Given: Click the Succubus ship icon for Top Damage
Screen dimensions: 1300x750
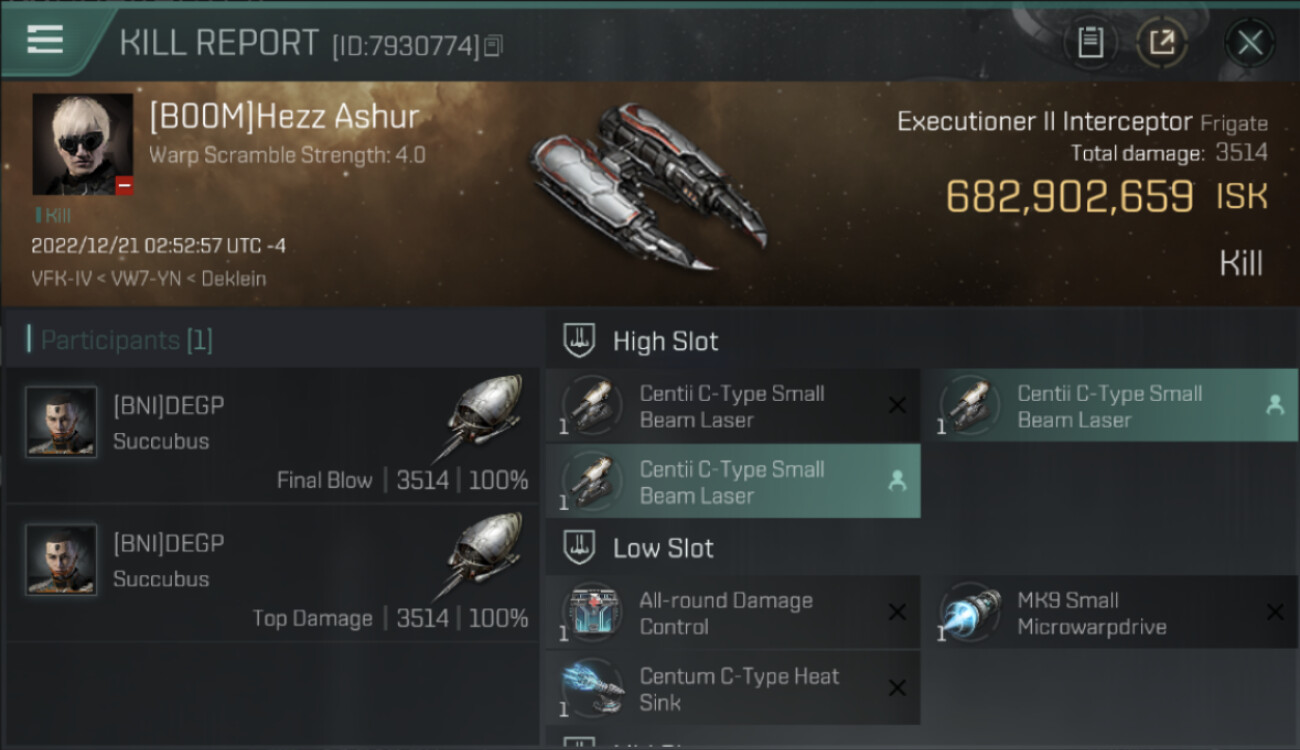Looking at the screenshot, I should 478,556.
